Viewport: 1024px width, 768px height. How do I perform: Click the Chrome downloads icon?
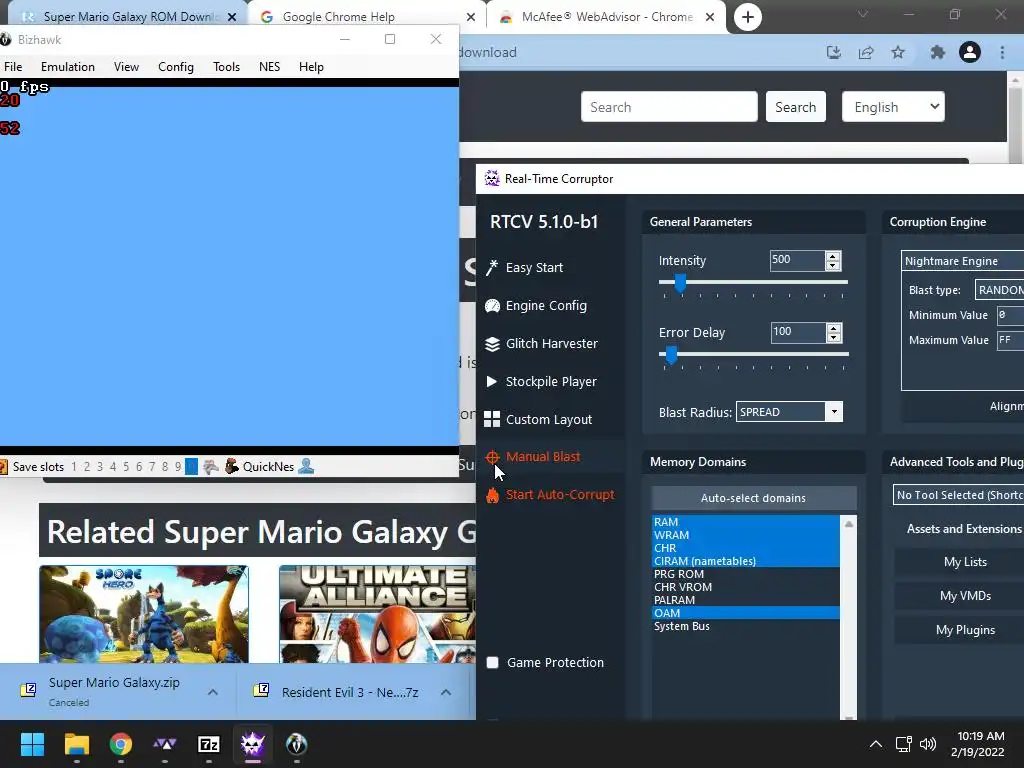point(833,52)
